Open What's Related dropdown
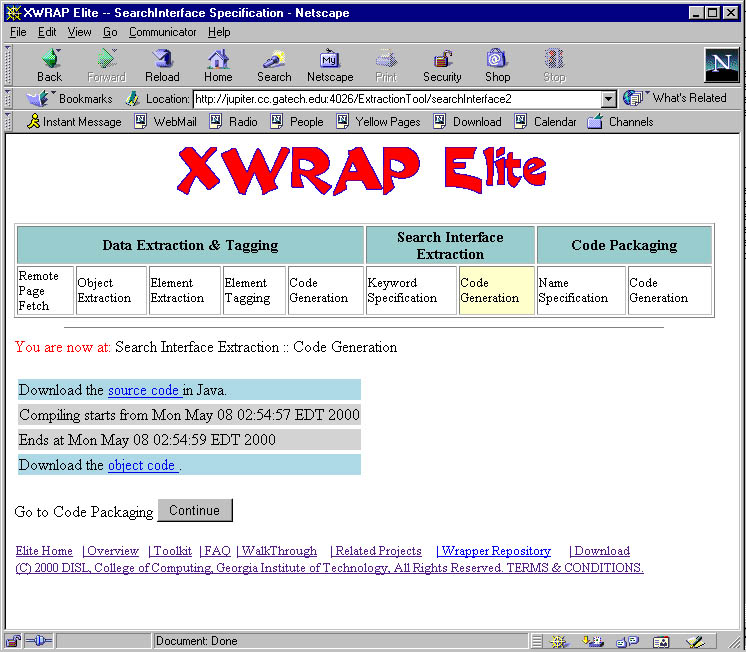This screenshot has width=746, height=652. tap(675, 98)
